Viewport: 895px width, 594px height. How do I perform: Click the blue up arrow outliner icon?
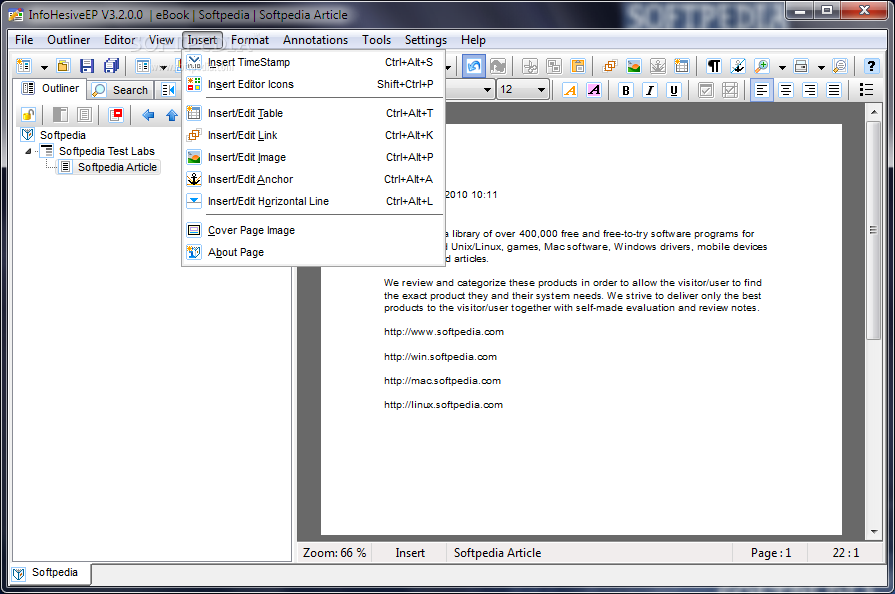172,115
